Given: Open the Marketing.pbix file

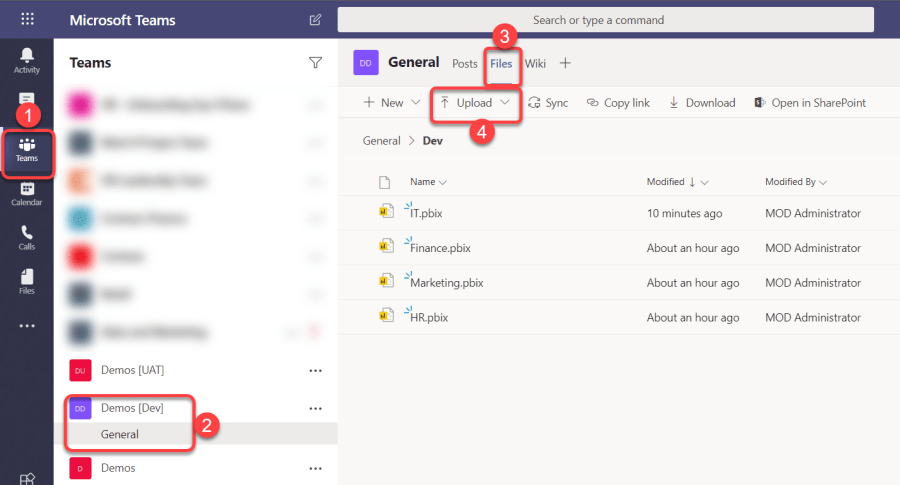Looking at the screenshot, I should [x=447, y=283].
